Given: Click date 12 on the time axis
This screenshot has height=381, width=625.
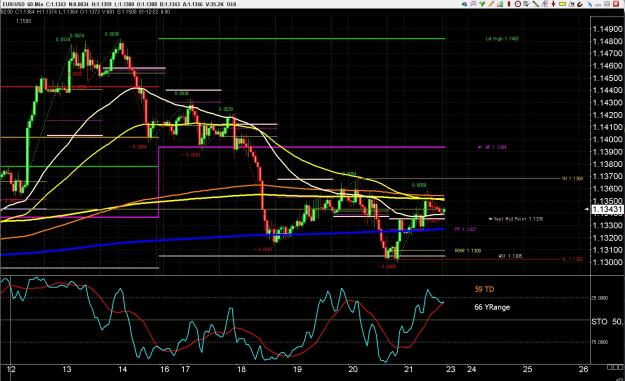Looking at the screenshot, I should point(11,369).
